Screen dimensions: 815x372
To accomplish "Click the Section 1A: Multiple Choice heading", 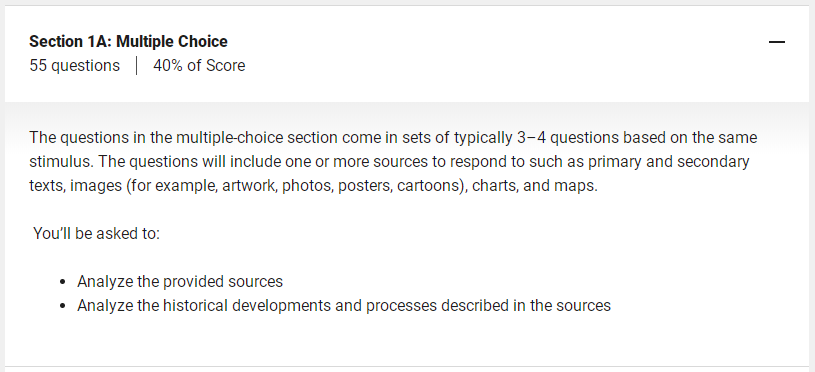I will [128, 42].
